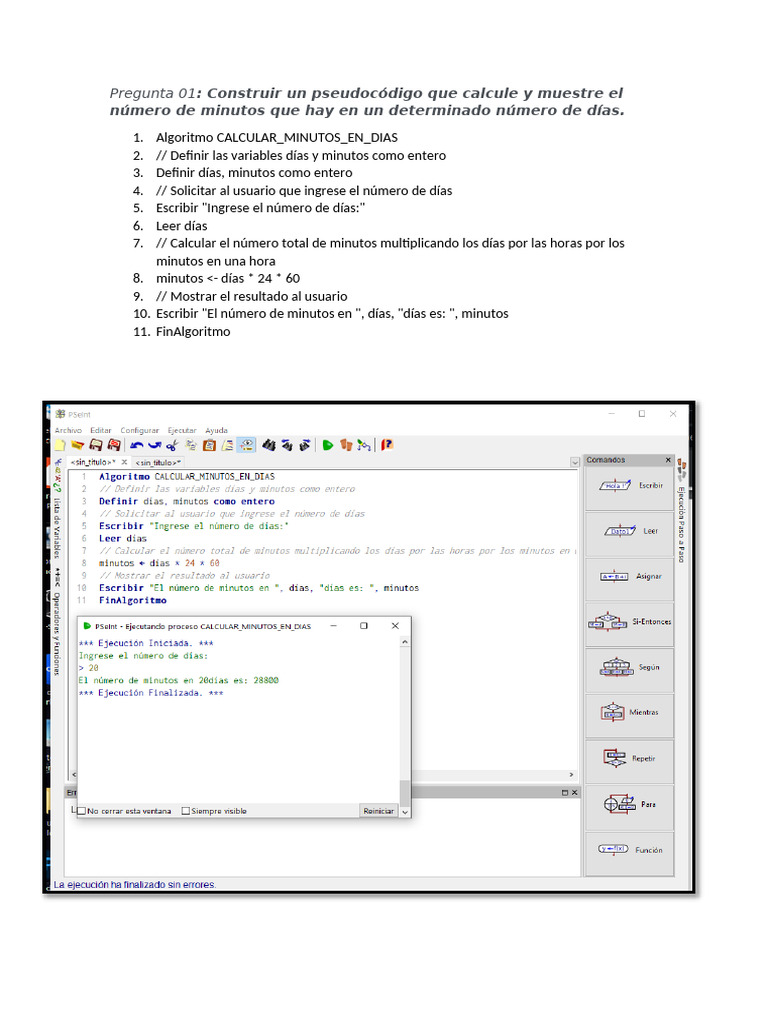This screenshot has height=1024, width=768.
Task: Insert the Para command
Action: tap(630, 804)
